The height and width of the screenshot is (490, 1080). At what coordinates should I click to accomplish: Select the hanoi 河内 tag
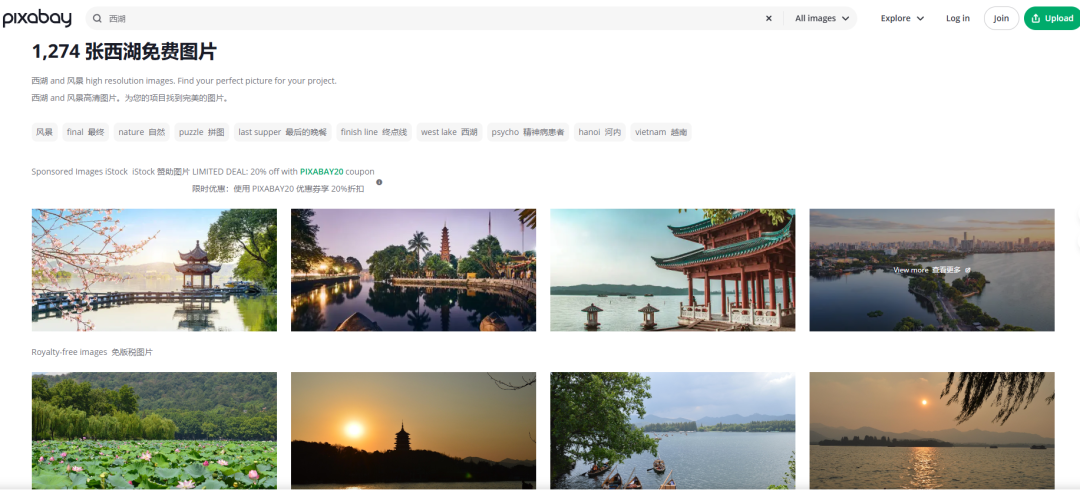pos(600,132)
